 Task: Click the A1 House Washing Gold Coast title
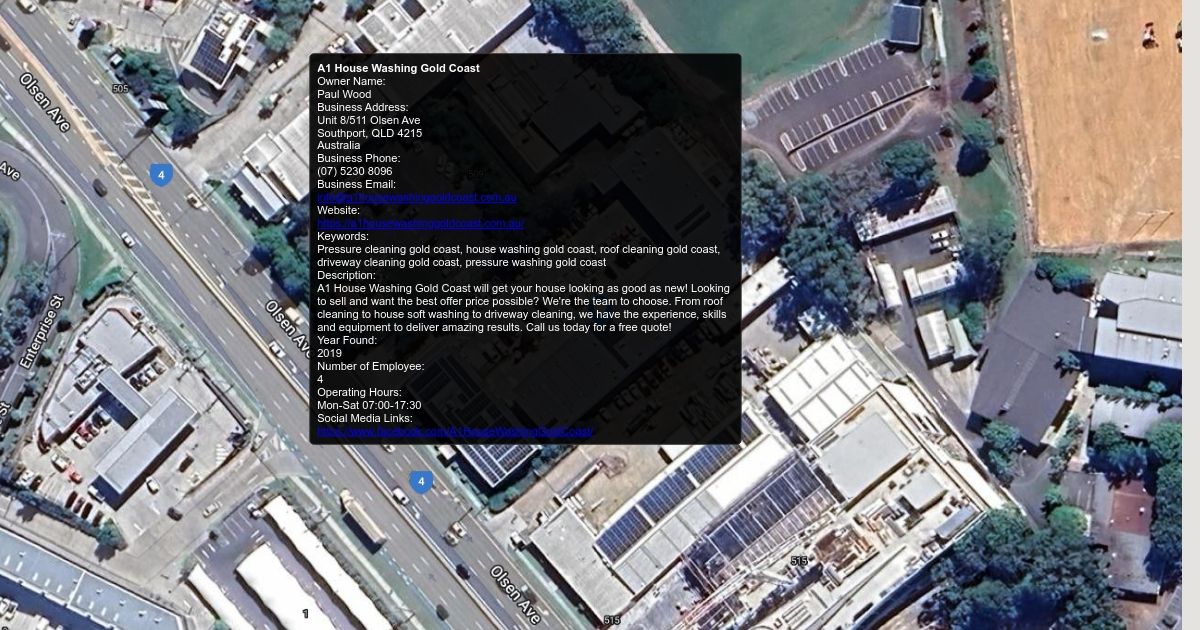pos(398,68)
